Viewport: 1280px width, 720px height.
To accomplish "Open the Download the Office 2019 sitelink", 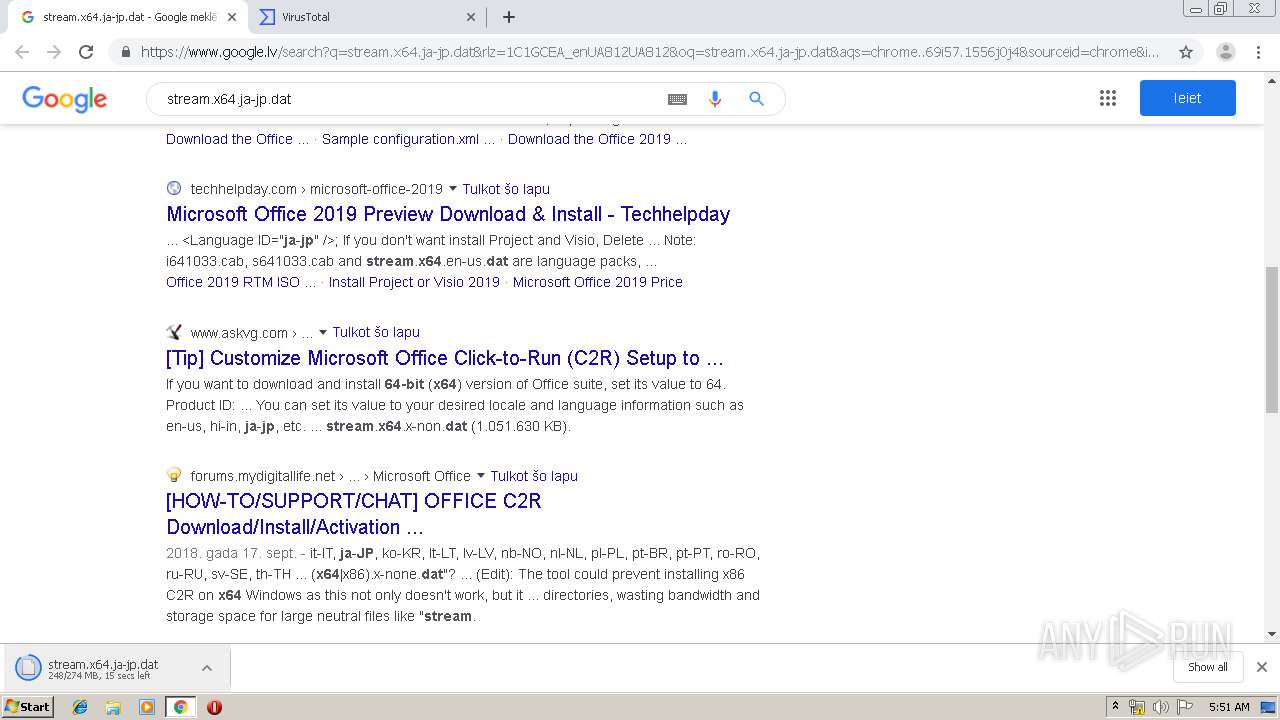I will tap(597, 139).
